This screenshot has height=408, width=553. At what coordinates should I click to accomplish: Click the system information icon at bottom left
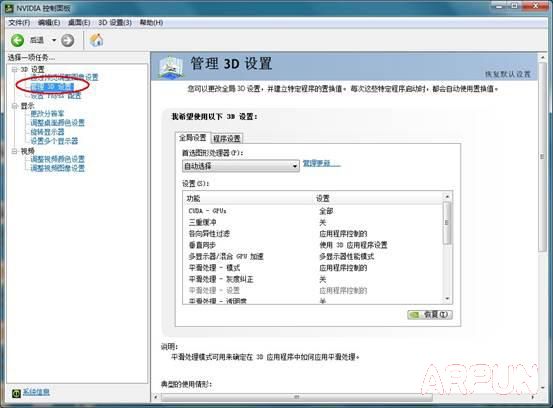tap(16, 393)
